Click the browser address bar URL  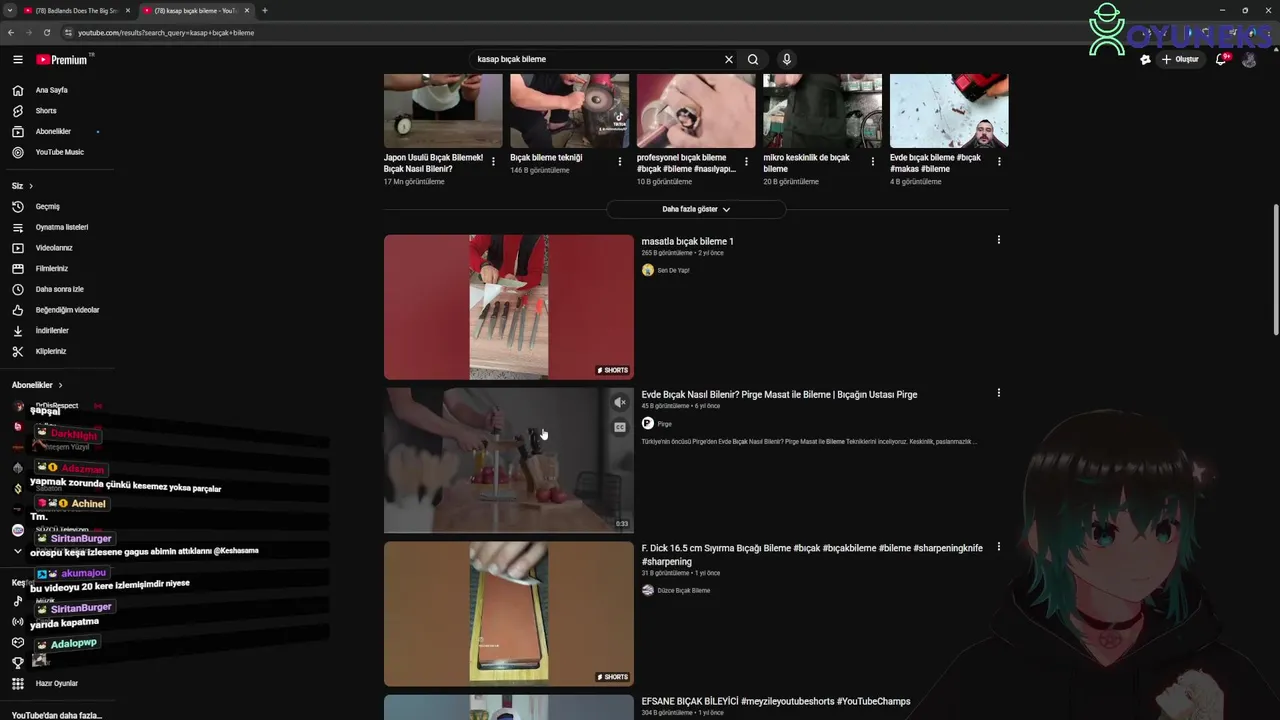pyautogui.click(x=166, y=32)
